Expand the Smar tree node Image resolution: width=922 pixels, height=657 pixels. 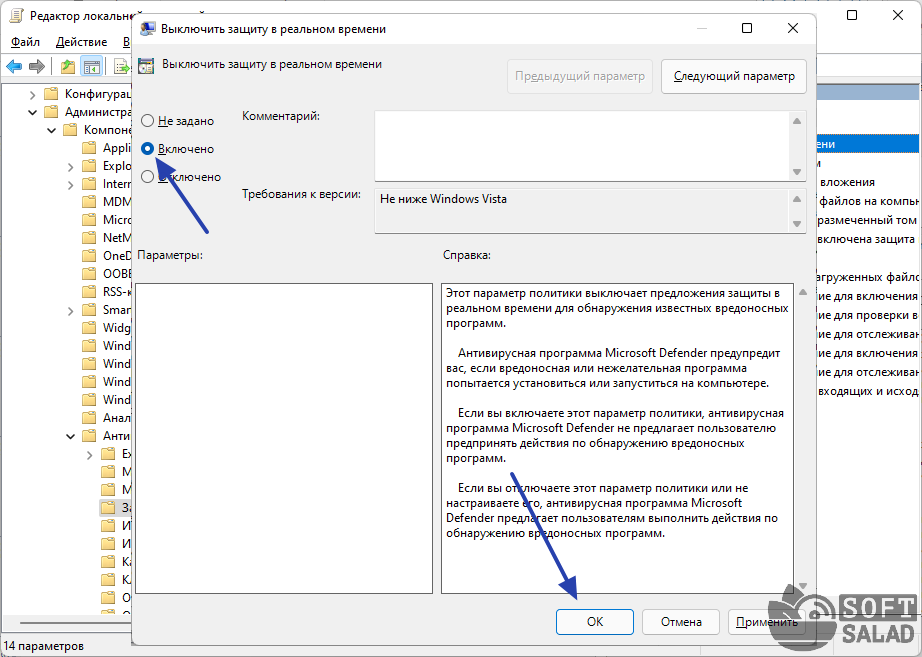click(71, 311)
